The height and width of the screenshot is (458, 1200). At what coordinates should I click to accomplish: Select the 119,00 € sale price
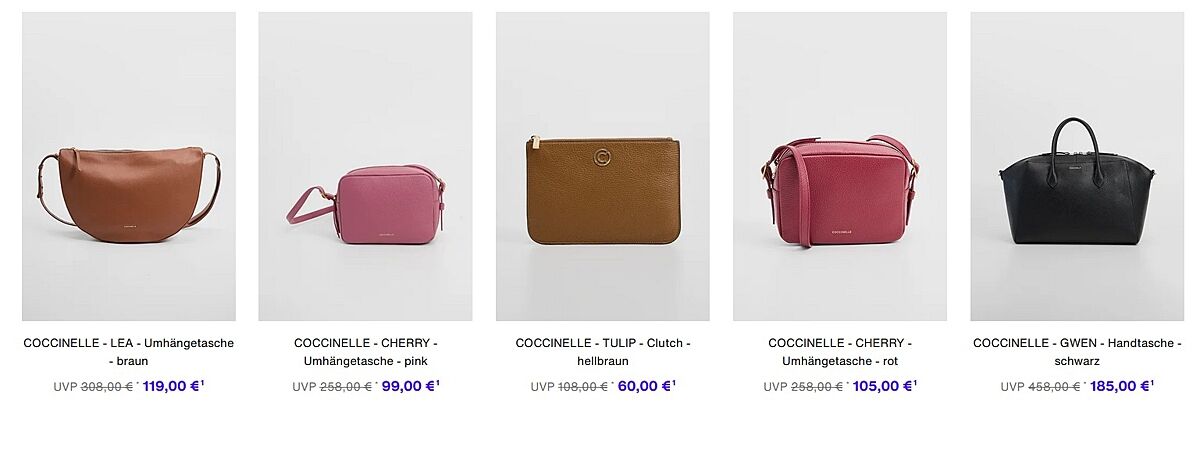171,386
